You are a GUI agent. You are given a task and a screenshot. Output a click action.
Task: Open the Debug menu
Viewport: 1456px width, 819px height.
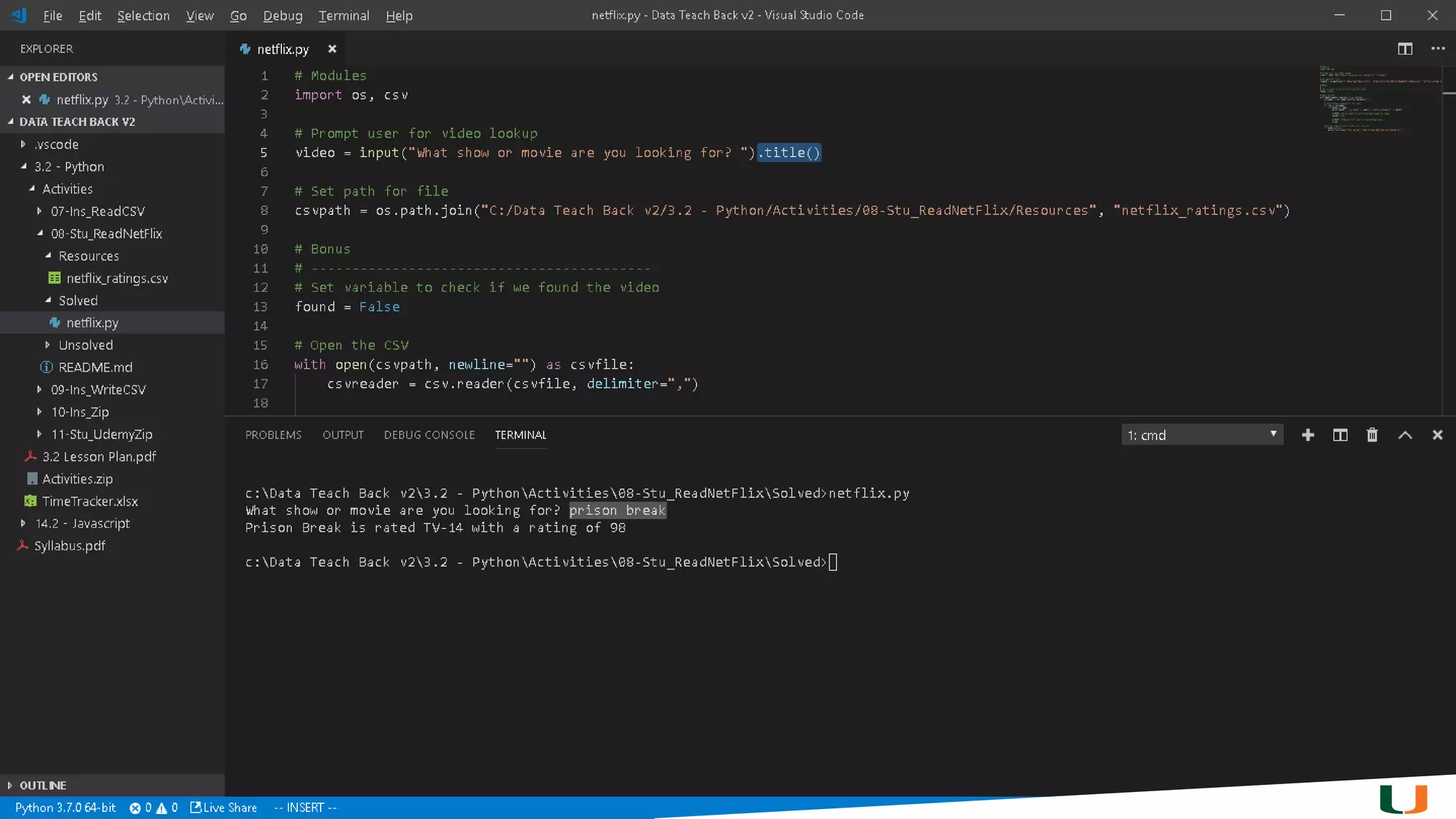tap(282, 16)
